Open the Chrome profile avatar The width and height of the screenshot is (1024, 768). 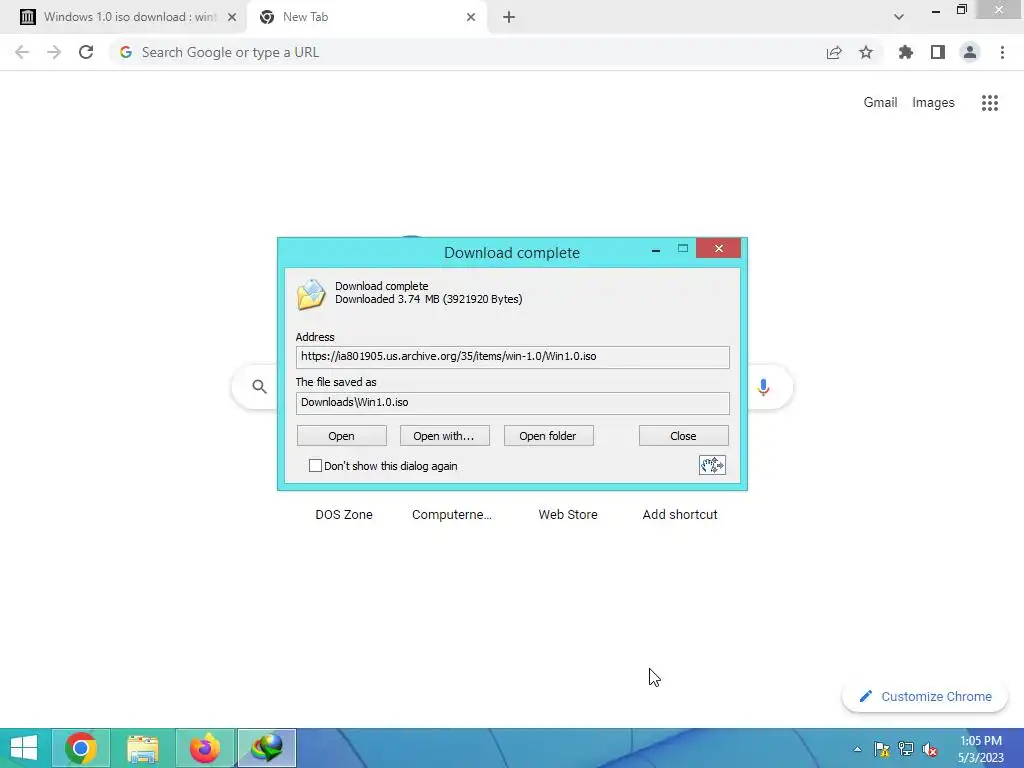point(970,52)
